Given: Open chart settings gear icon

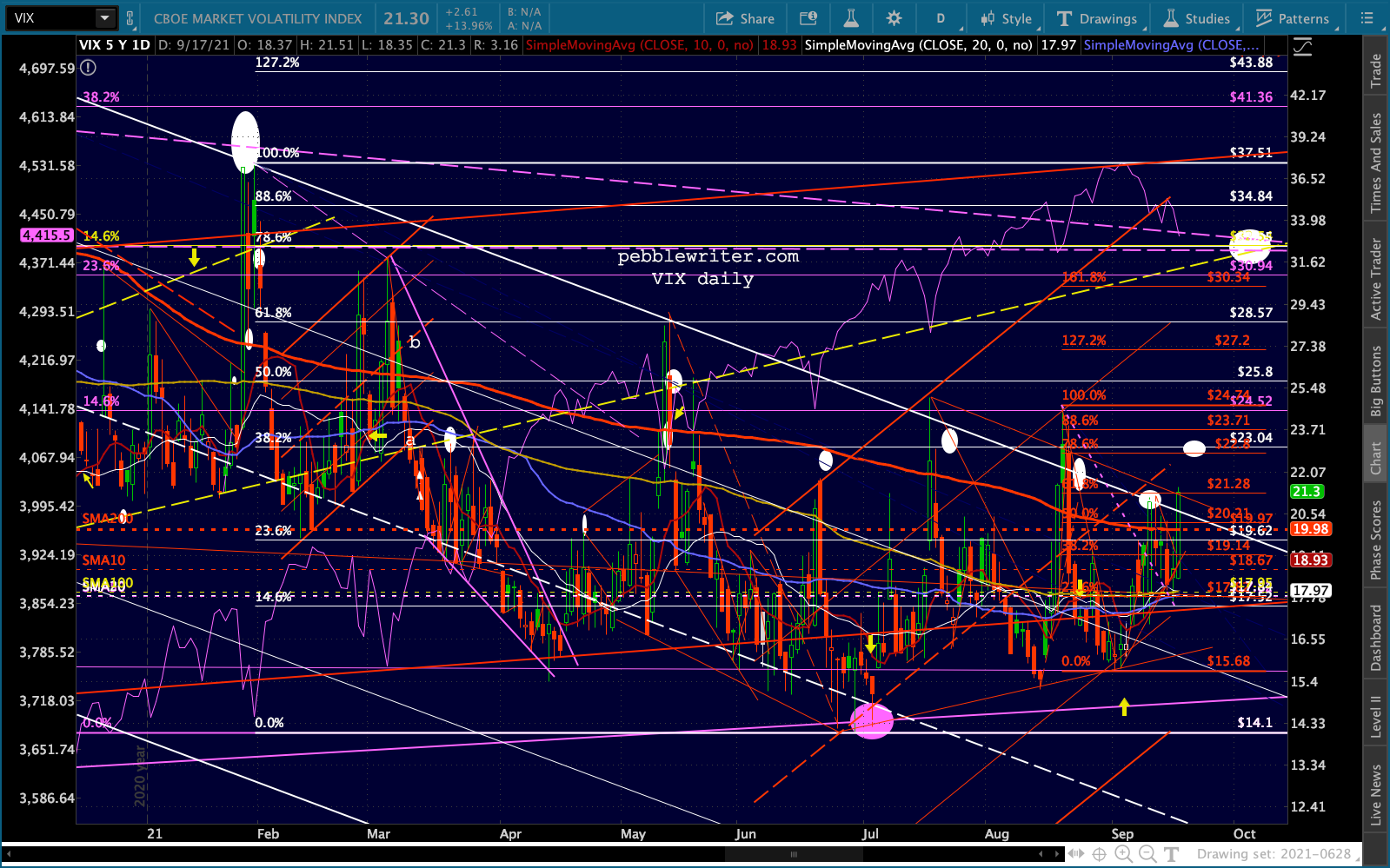Looking at the screenshot, I should point(894,18).
